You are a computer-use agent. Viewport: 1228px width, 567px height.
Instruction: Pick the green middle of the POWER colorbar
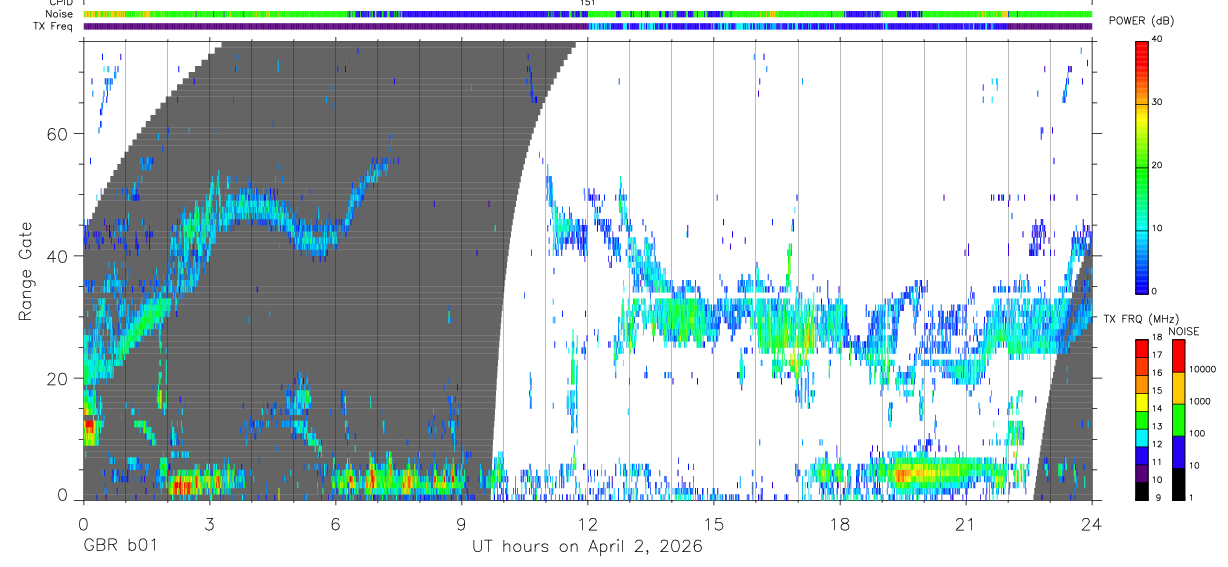pos(1142,166)
